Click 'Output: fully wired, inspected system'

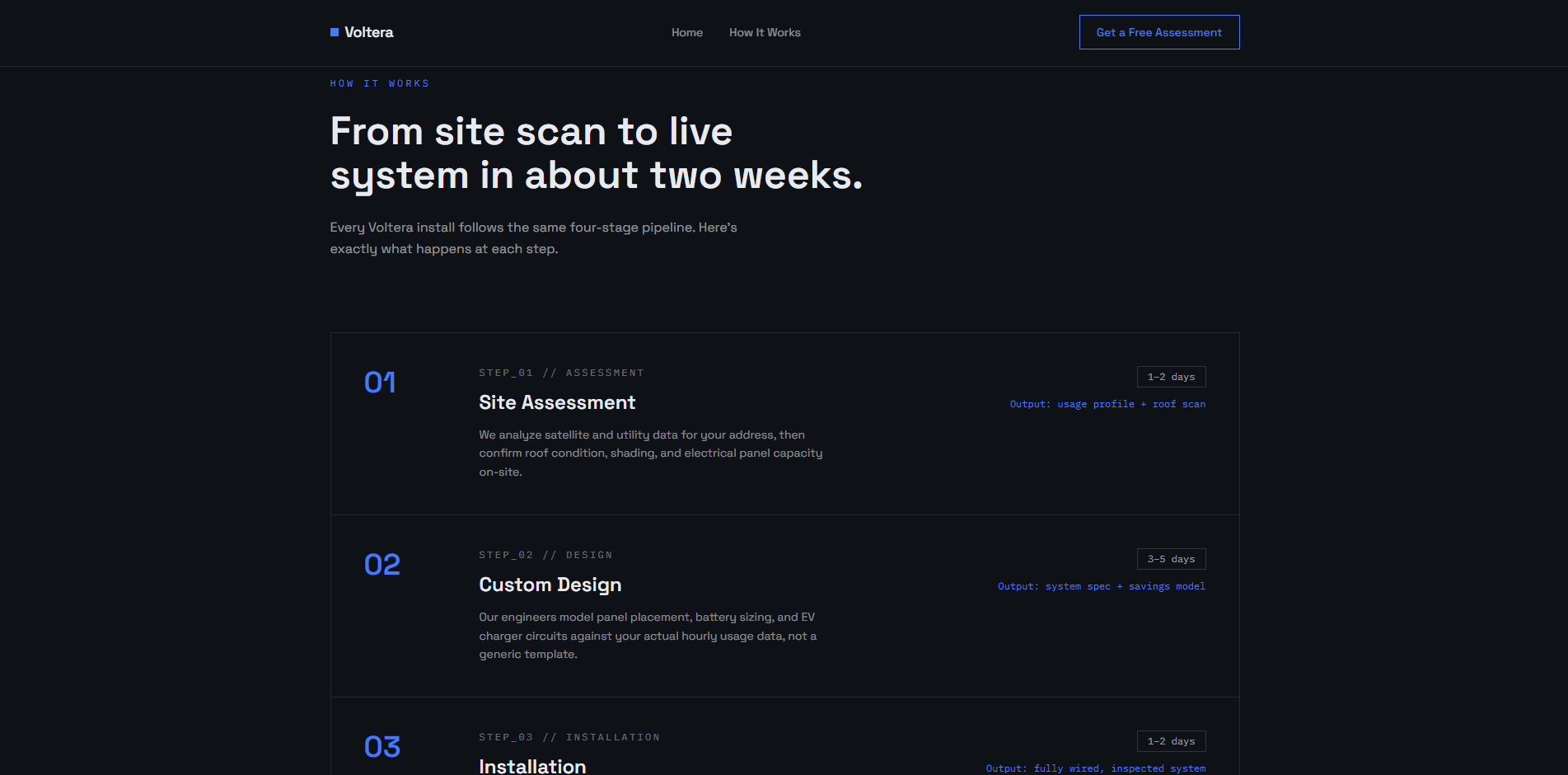pos(1096,768)
